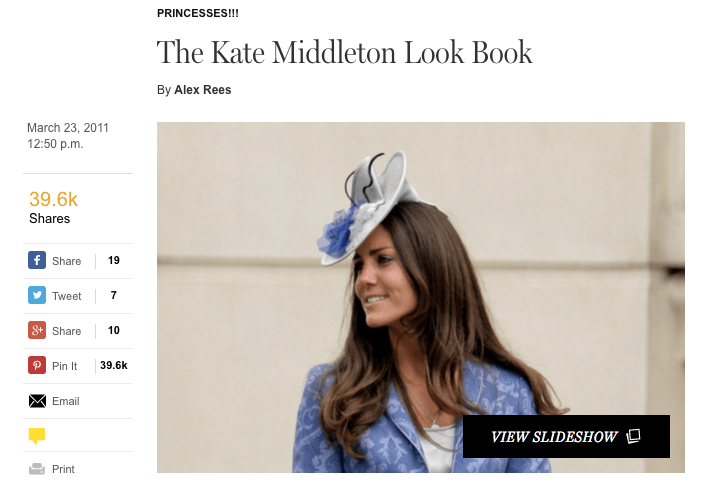The image size is (713, 497).
Task: Click the printer icon
Action: click(x=37, y=469)
